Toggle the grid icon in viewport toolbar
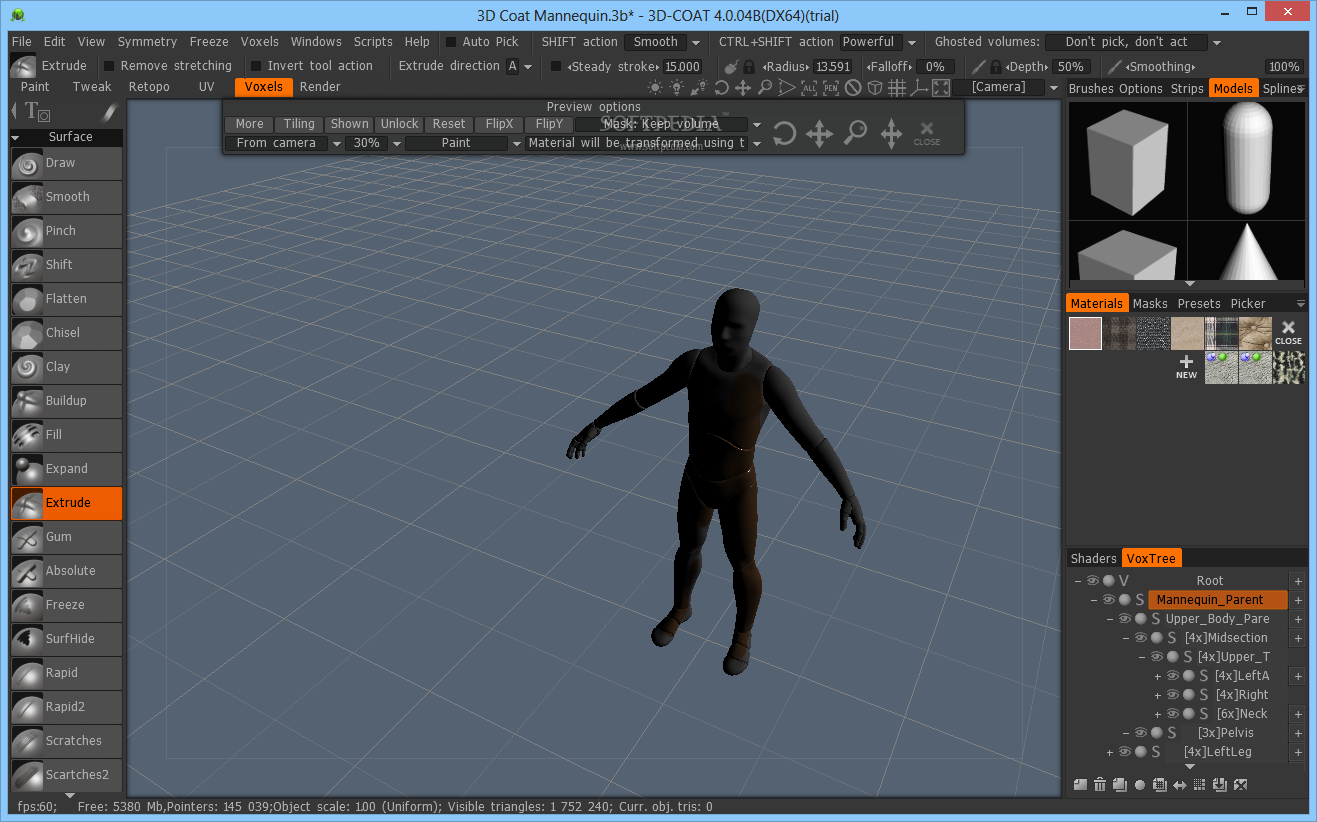The width and height of the screenshot is (1317, 822). 897,88
